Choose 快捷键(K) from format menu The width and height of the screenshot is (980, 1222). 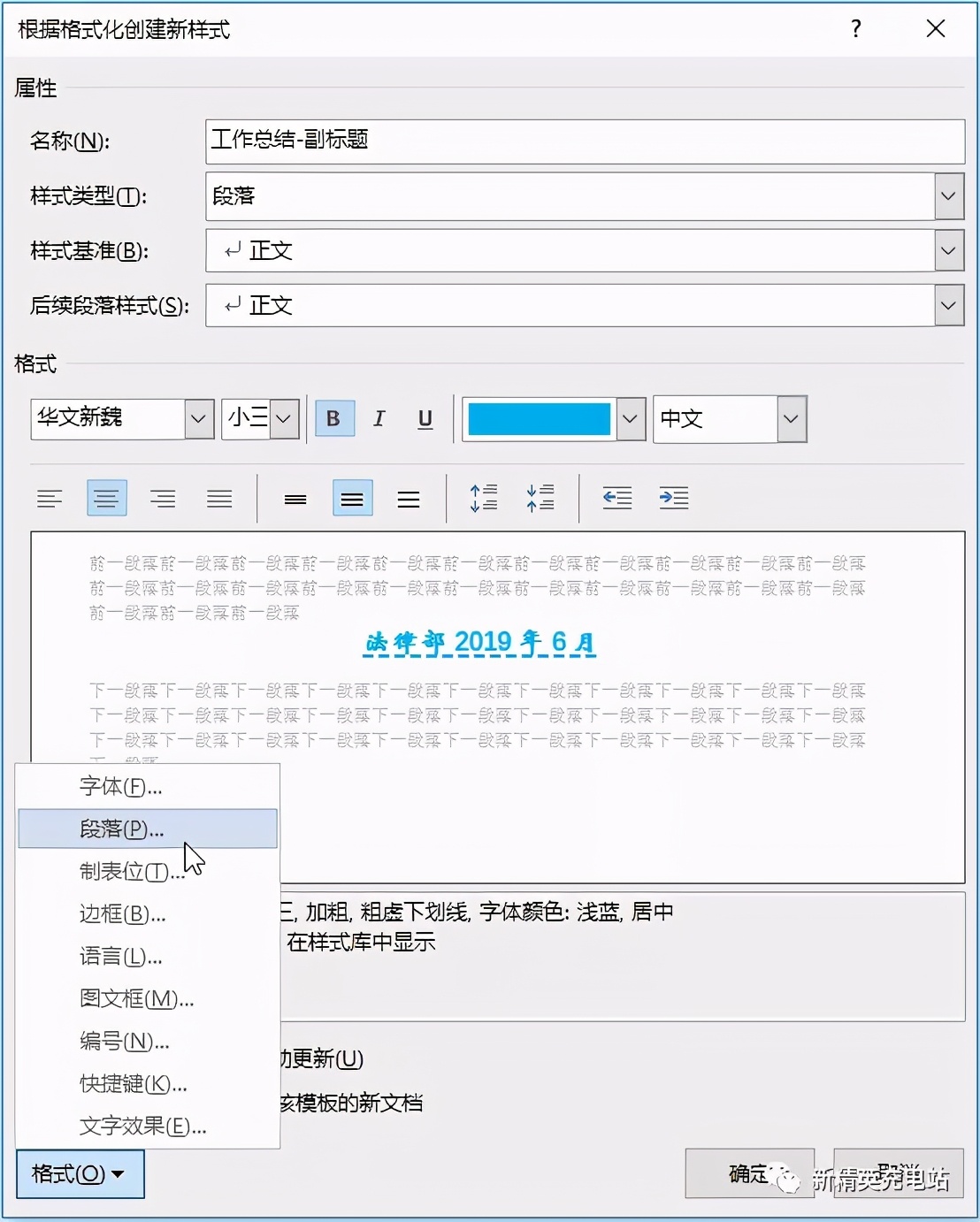click(x=148, y=1083)
